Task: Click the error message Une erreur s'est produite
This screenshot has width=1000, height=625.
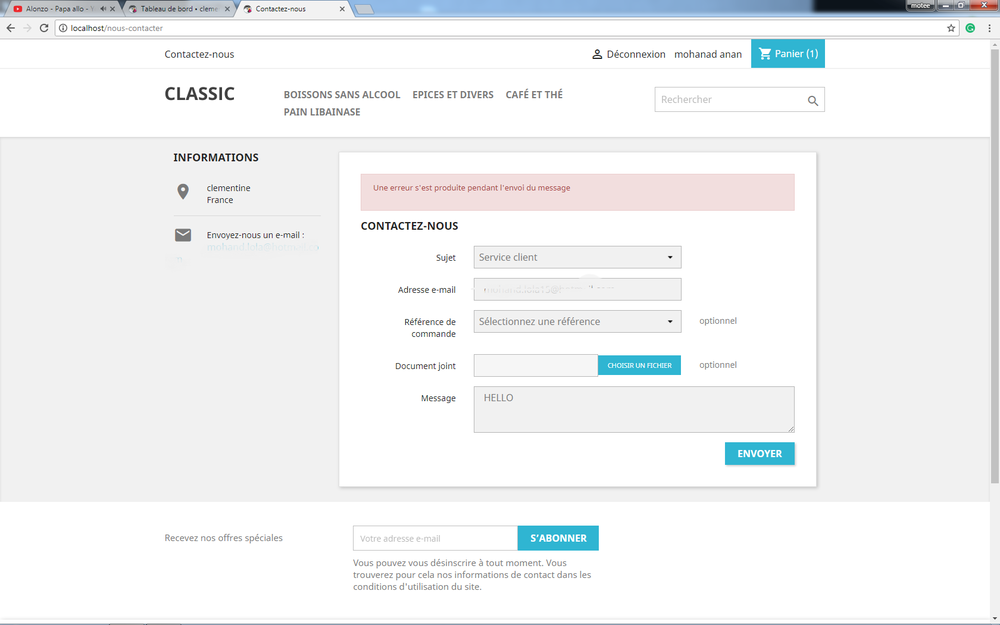Action: [x=471, y=188]
